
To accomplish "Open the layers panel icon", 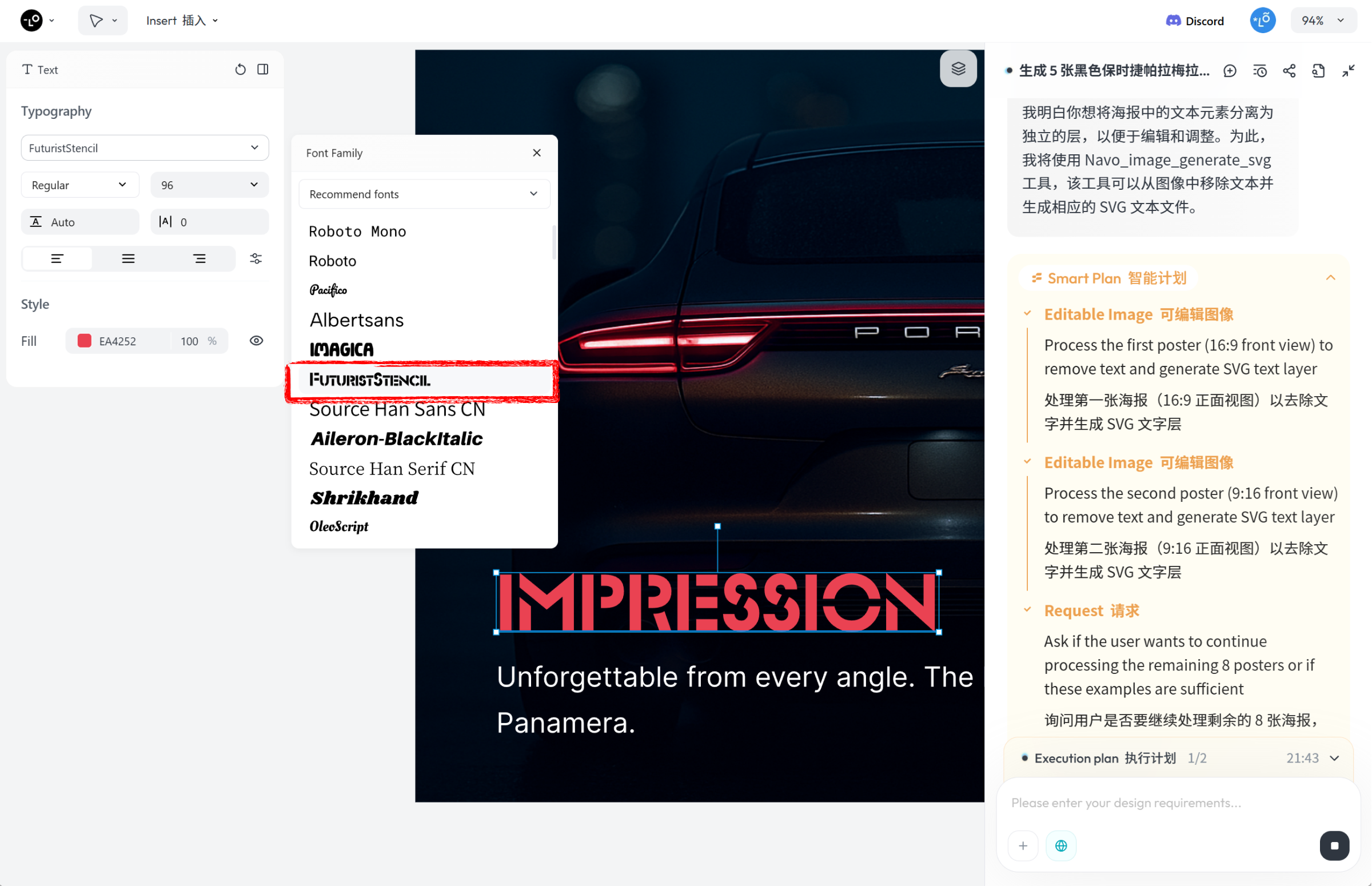I will (958, 69).
